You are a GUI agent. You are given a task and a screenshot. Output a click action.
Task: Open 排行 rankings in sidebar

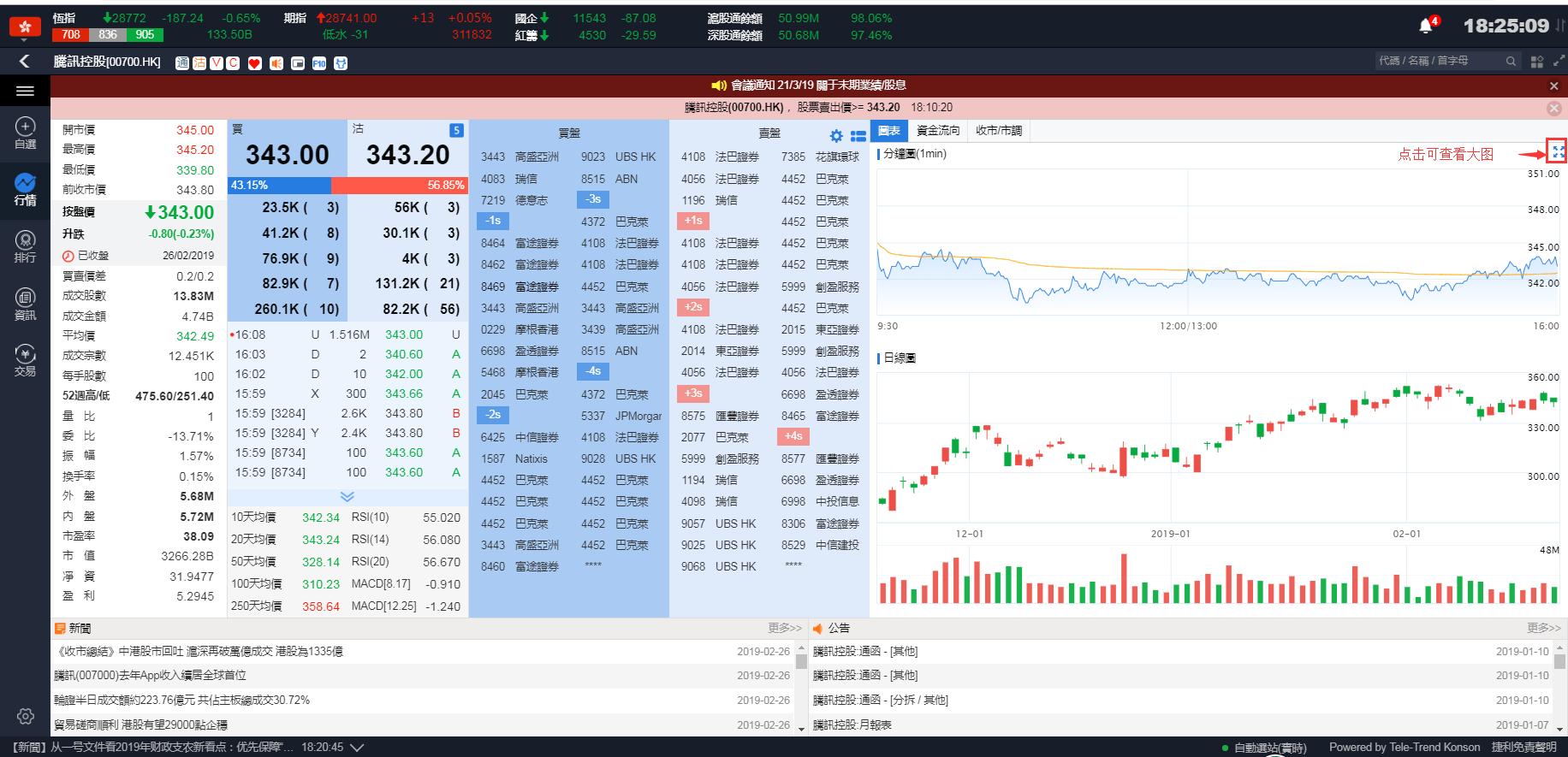pos(26,247)
